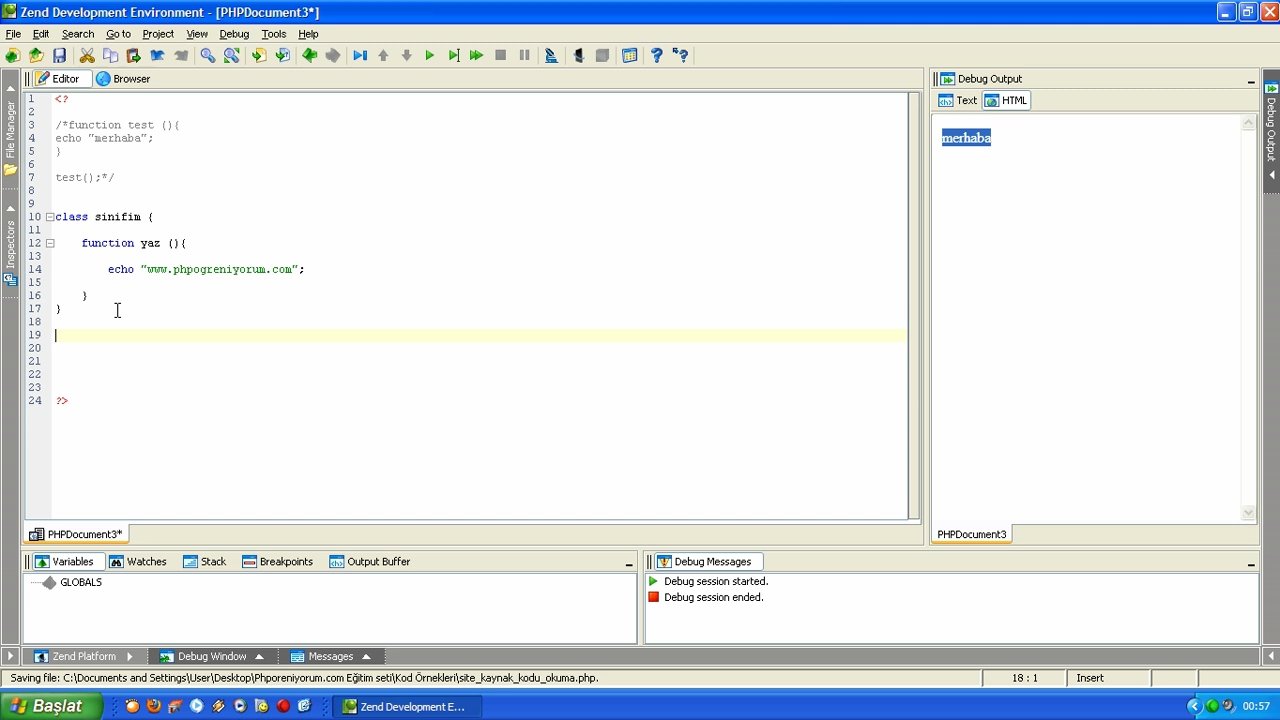Click the Run to Cursor icon
Screen dimensions: 1280x720
click(x=453, y=56)
